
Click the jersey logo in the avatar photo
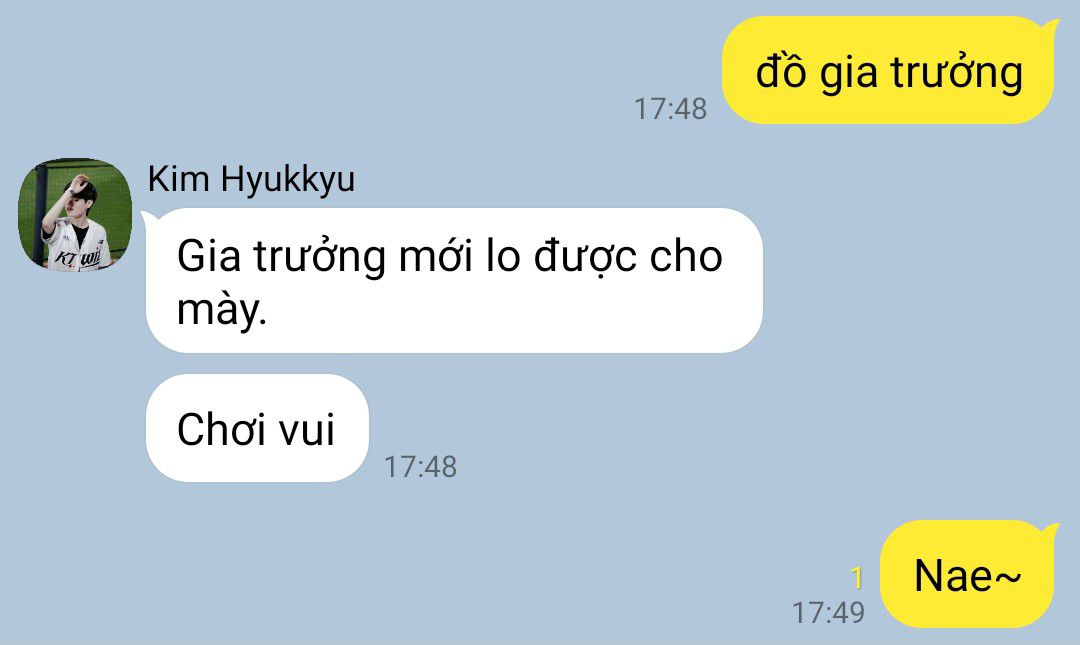tap(78, 257)
